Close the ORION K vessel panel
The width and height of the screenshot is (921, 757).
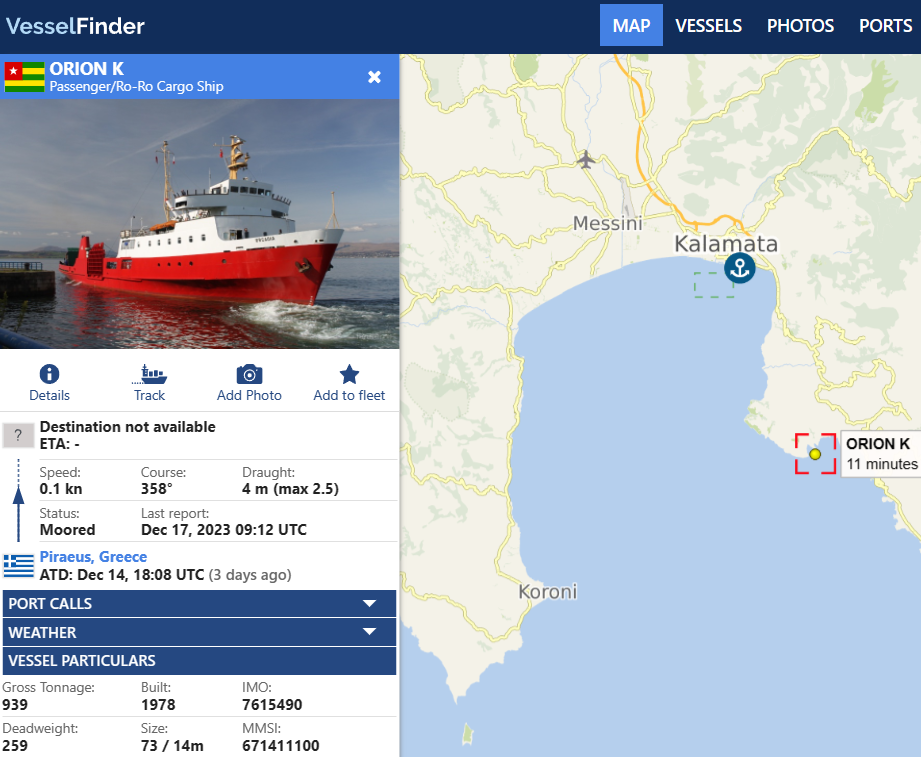click(374, 77)
